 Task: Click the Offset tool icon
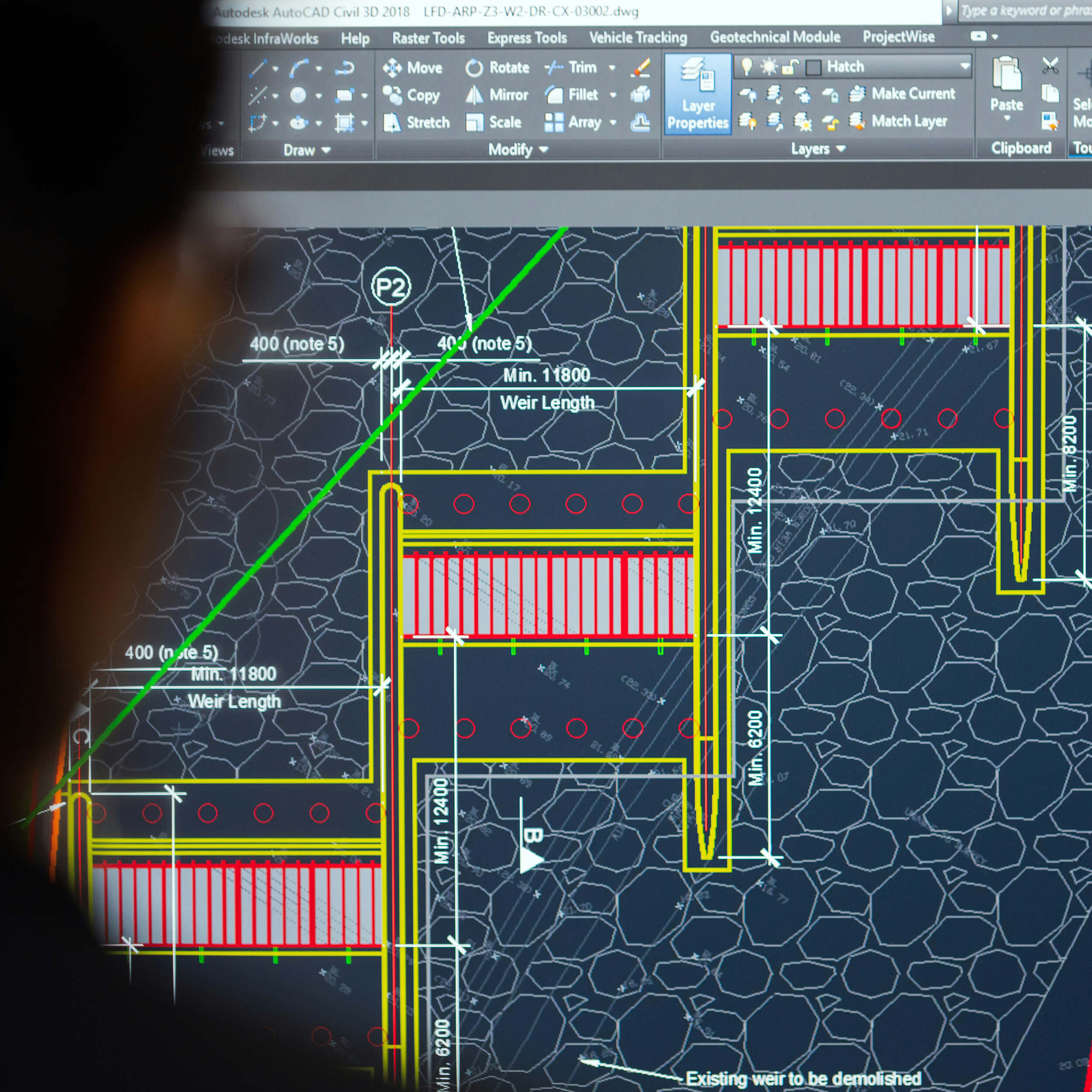640,122
